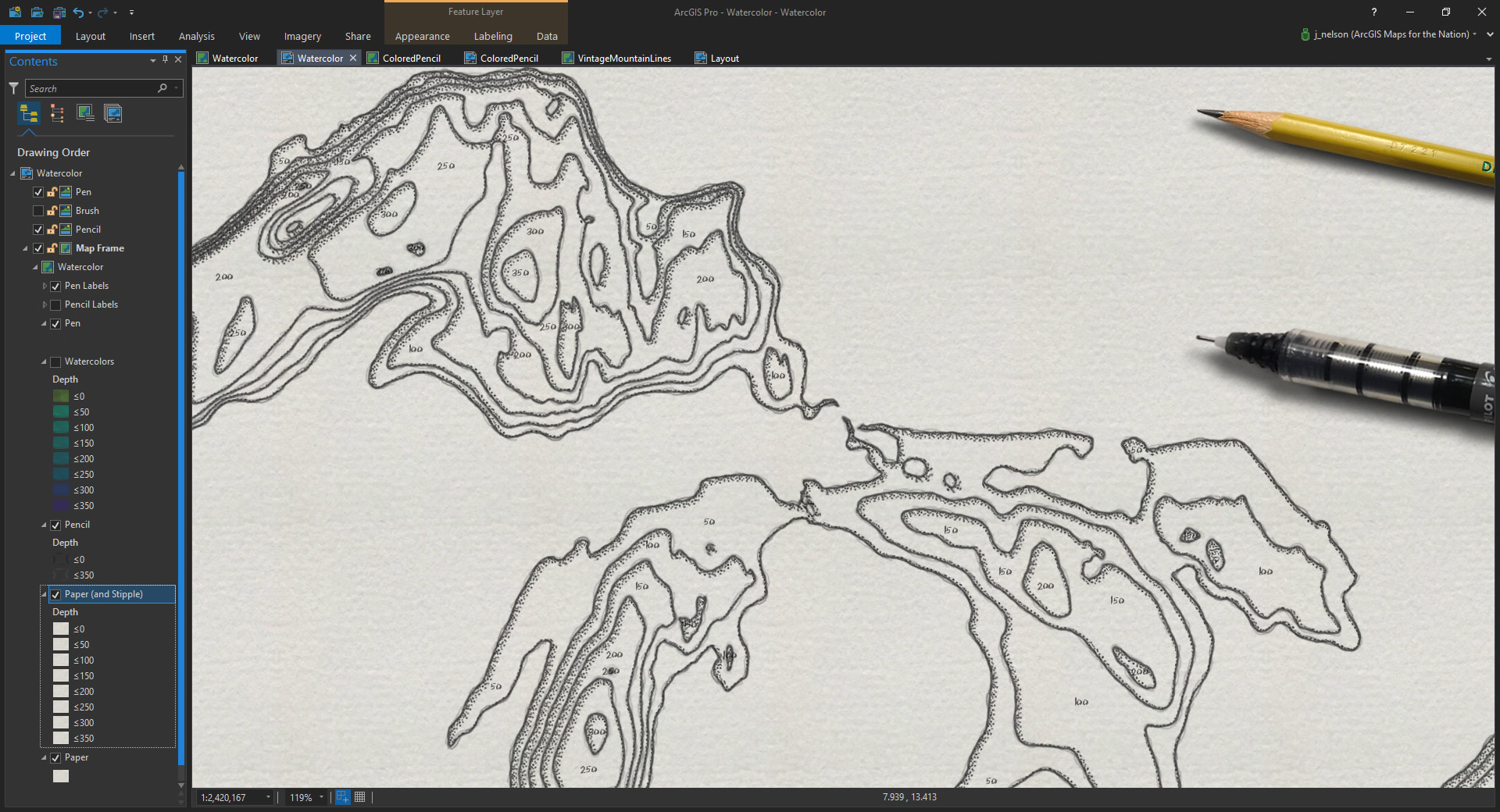This screenshot has height=812, width=1500.
Task: Click the lock icon beside Pencil element
Action: [x=52, y=230]
